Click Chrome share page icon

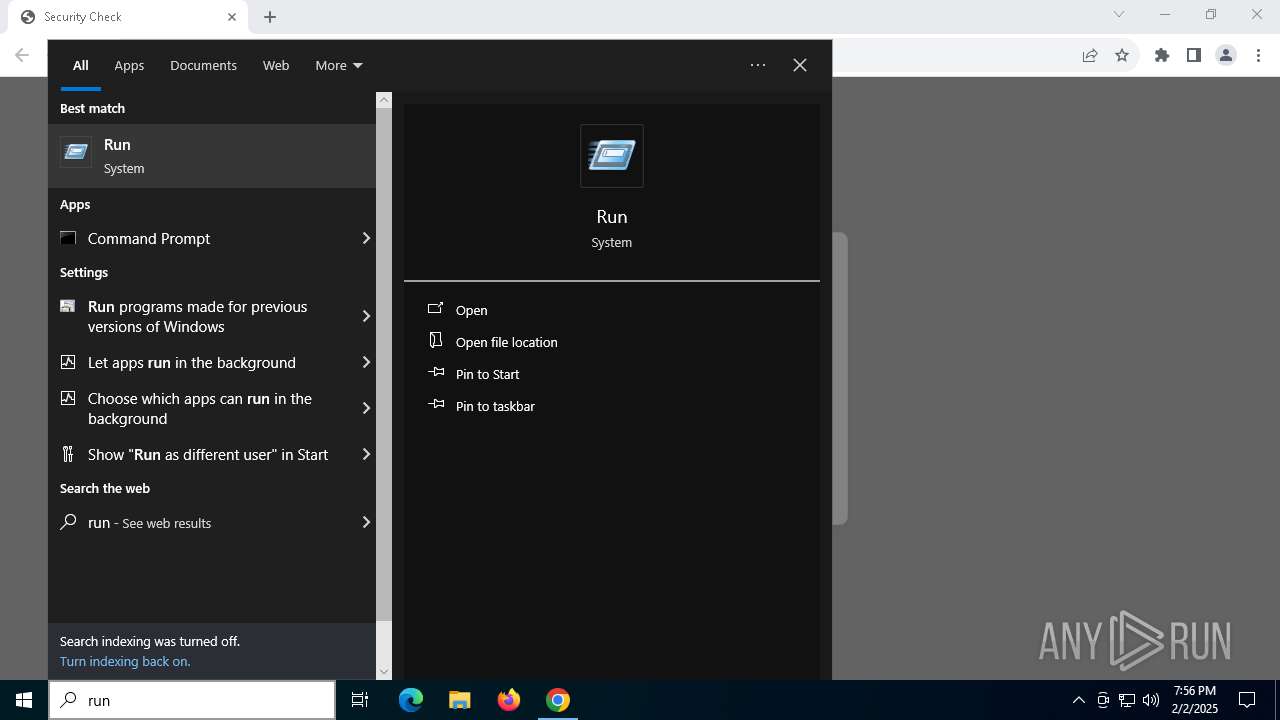tap(1090, 55)
